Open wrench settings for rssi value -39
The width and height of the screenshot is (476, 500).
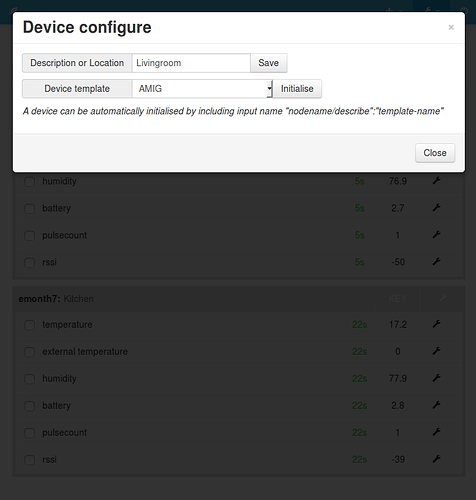(436, 459)
